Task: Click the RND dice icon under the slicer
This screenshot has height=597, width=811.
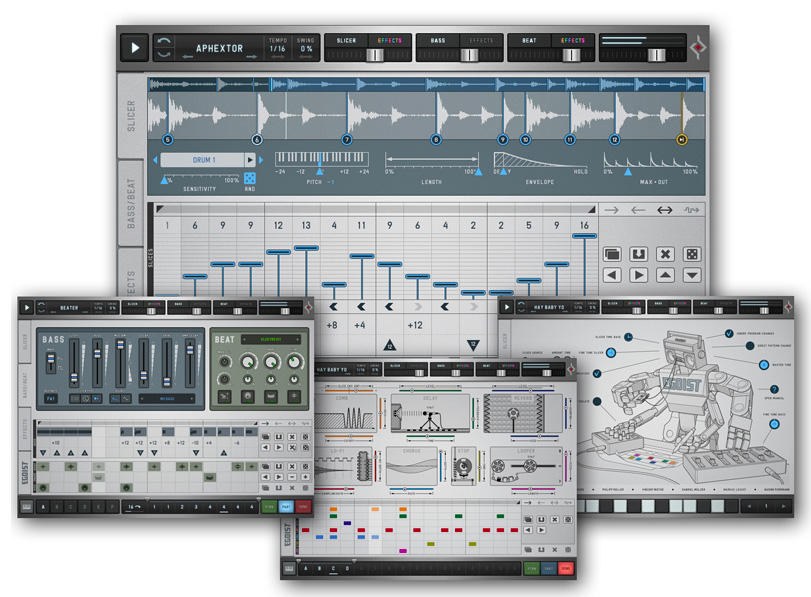Action: tap(250, 178)
